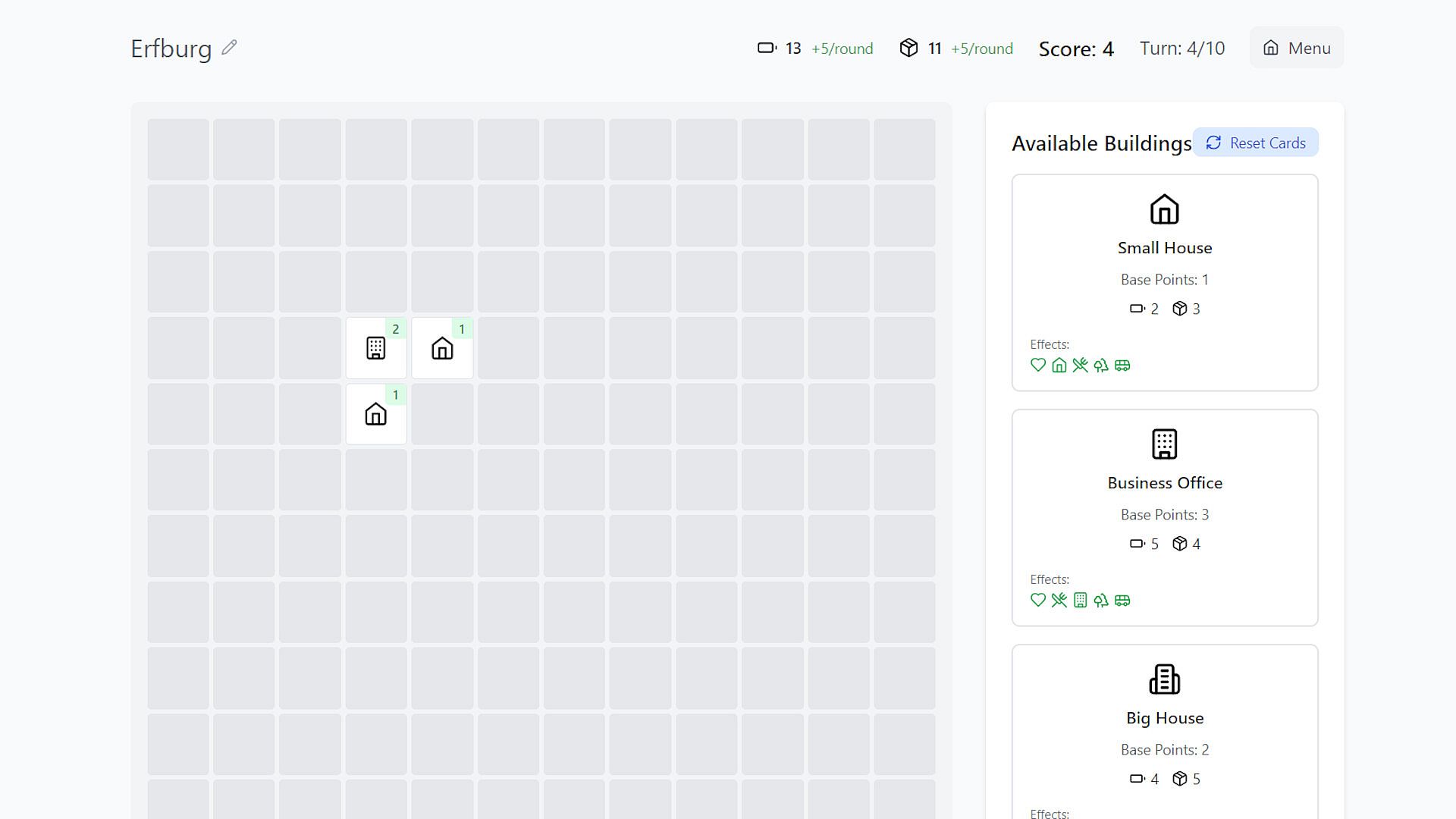Click the Big House card icon
This screenshot has width=1456, height=819.
click(x=1164, y=679)
